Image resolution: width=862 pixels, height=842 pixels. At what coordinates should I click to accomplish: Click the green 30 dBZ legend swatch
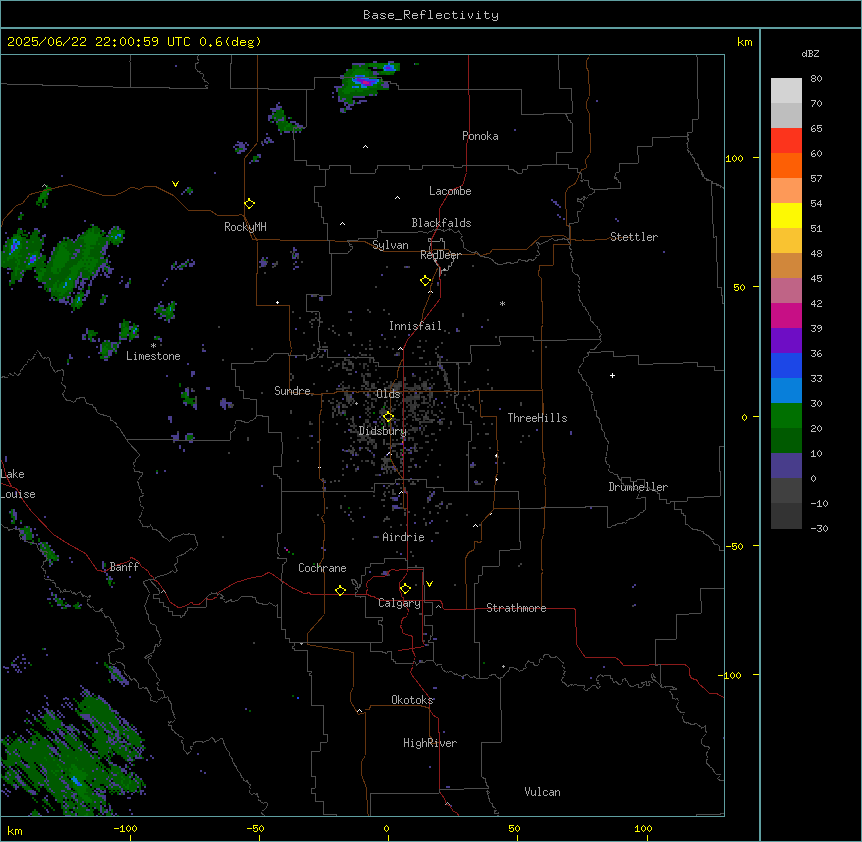point(786,416)
